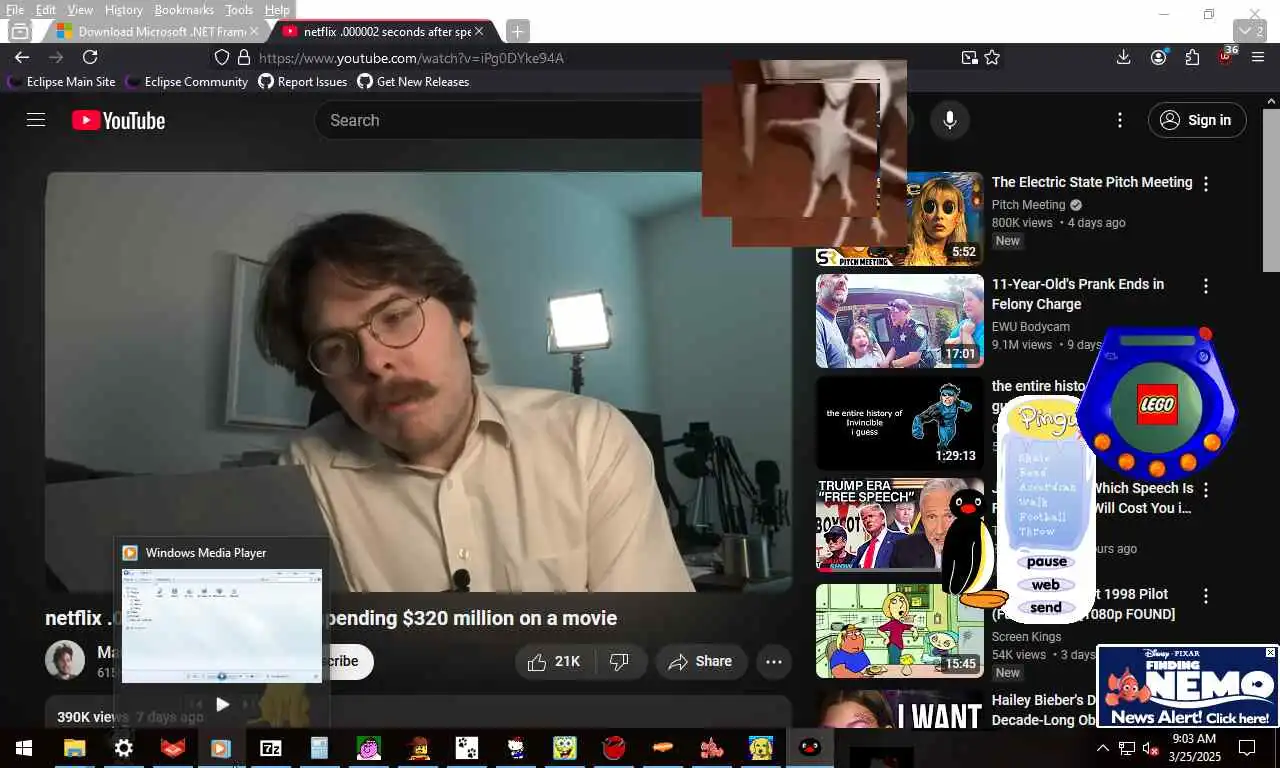Open the entire history of Invincible thumbnail
This screenshot has height=768, width=1280.
(x=899, y=423)
